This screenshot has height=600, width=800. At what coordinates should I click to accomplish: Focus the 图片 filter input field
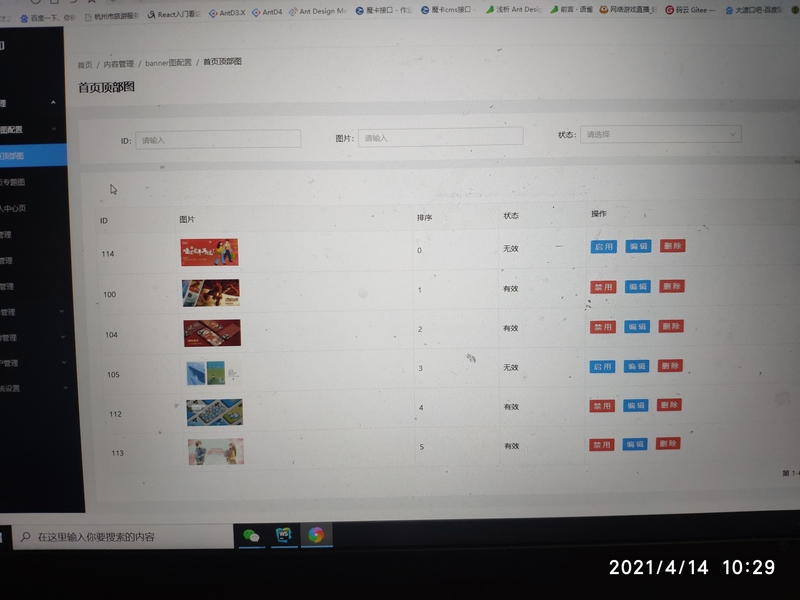440,137
